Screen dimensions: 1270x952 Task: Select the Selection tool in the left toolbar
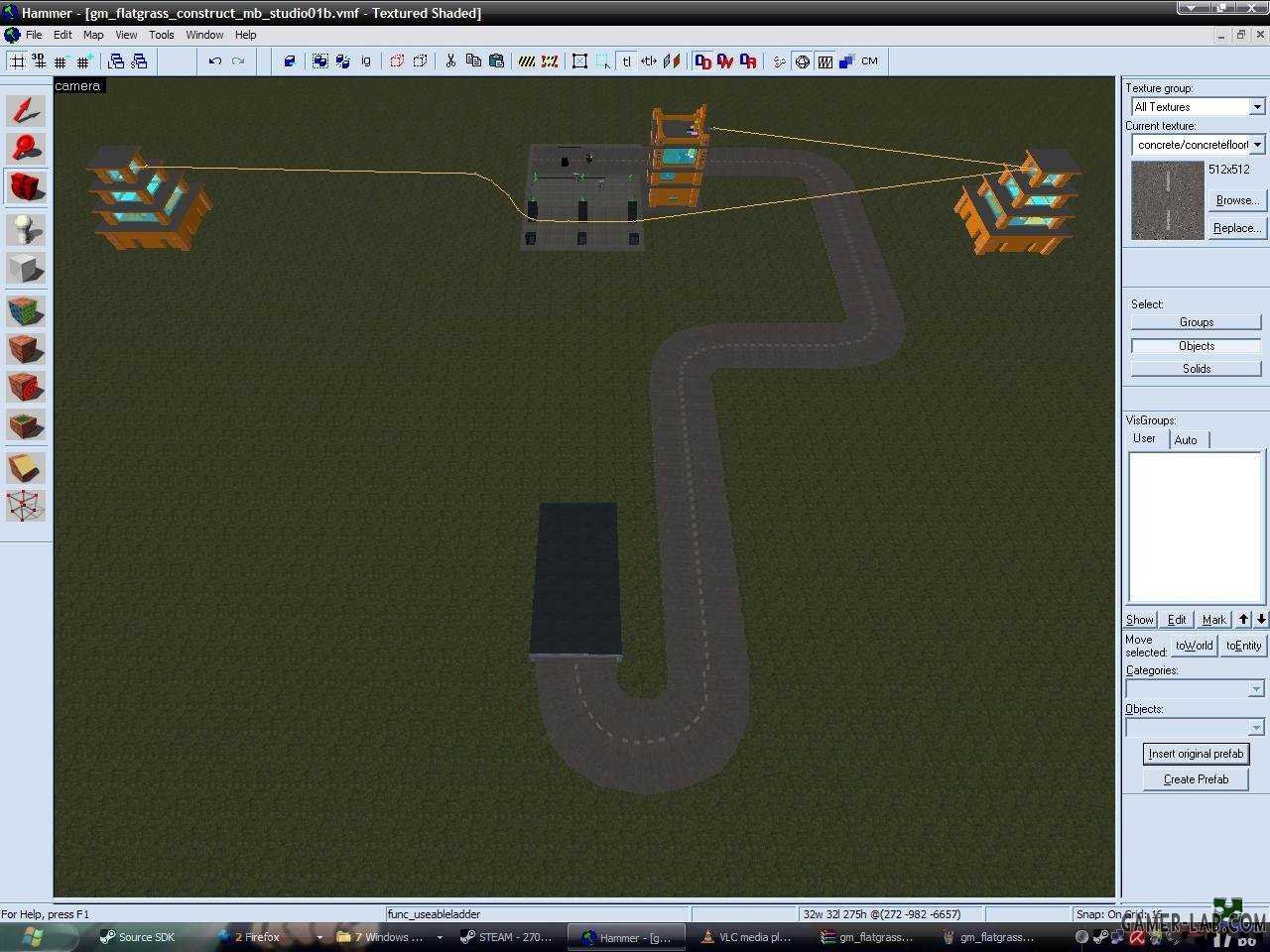click(26, 110)
